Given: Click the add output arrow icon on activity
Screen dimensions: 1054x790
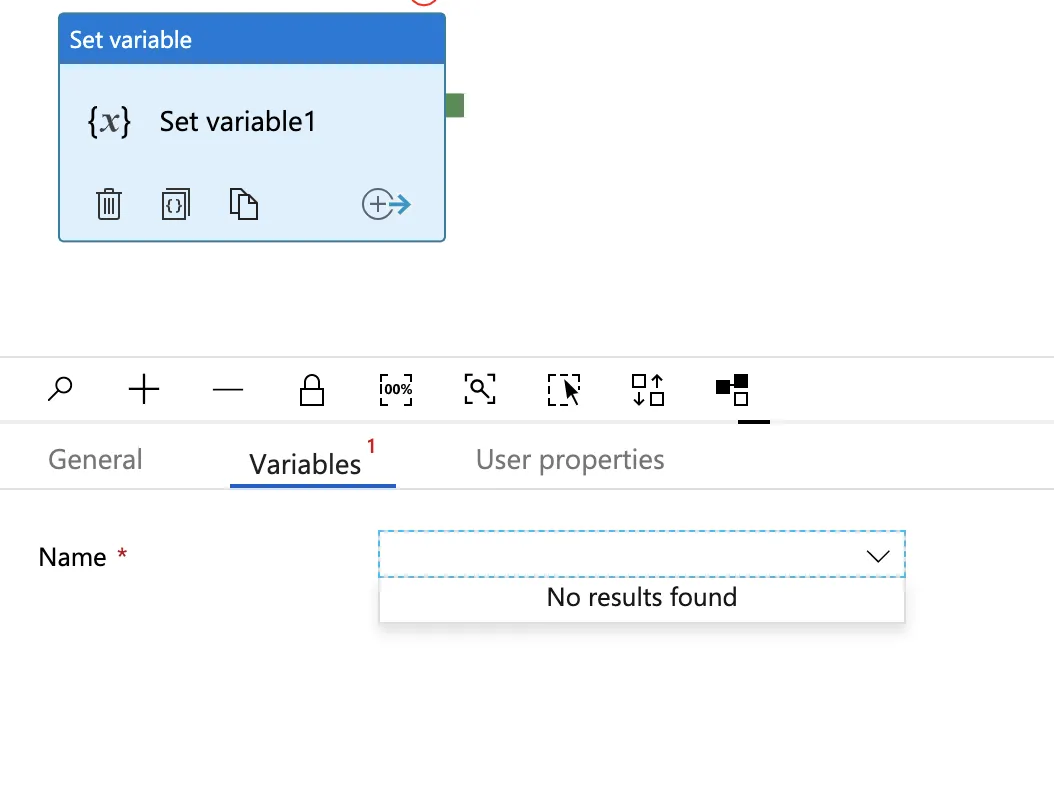Looking at the screenshot, I should 386,205.
